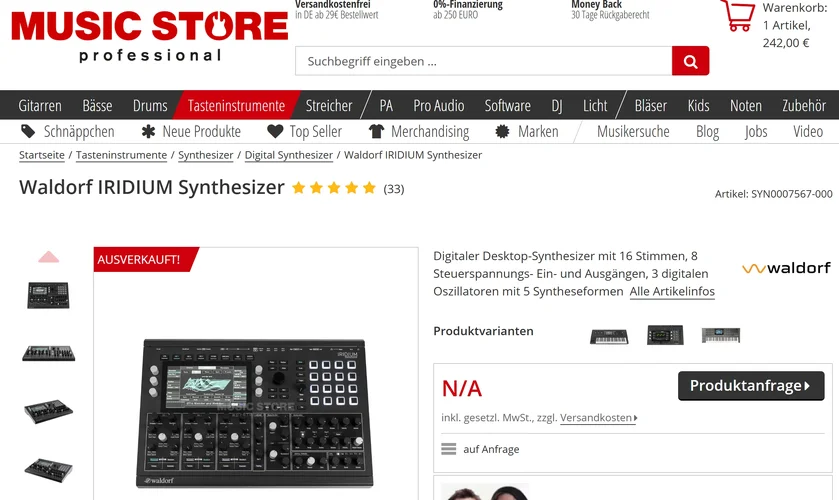Open Merchandising with the t-shirt icon
The width and height of the screenshot is (839, 500).
click(x=419, y=132)
